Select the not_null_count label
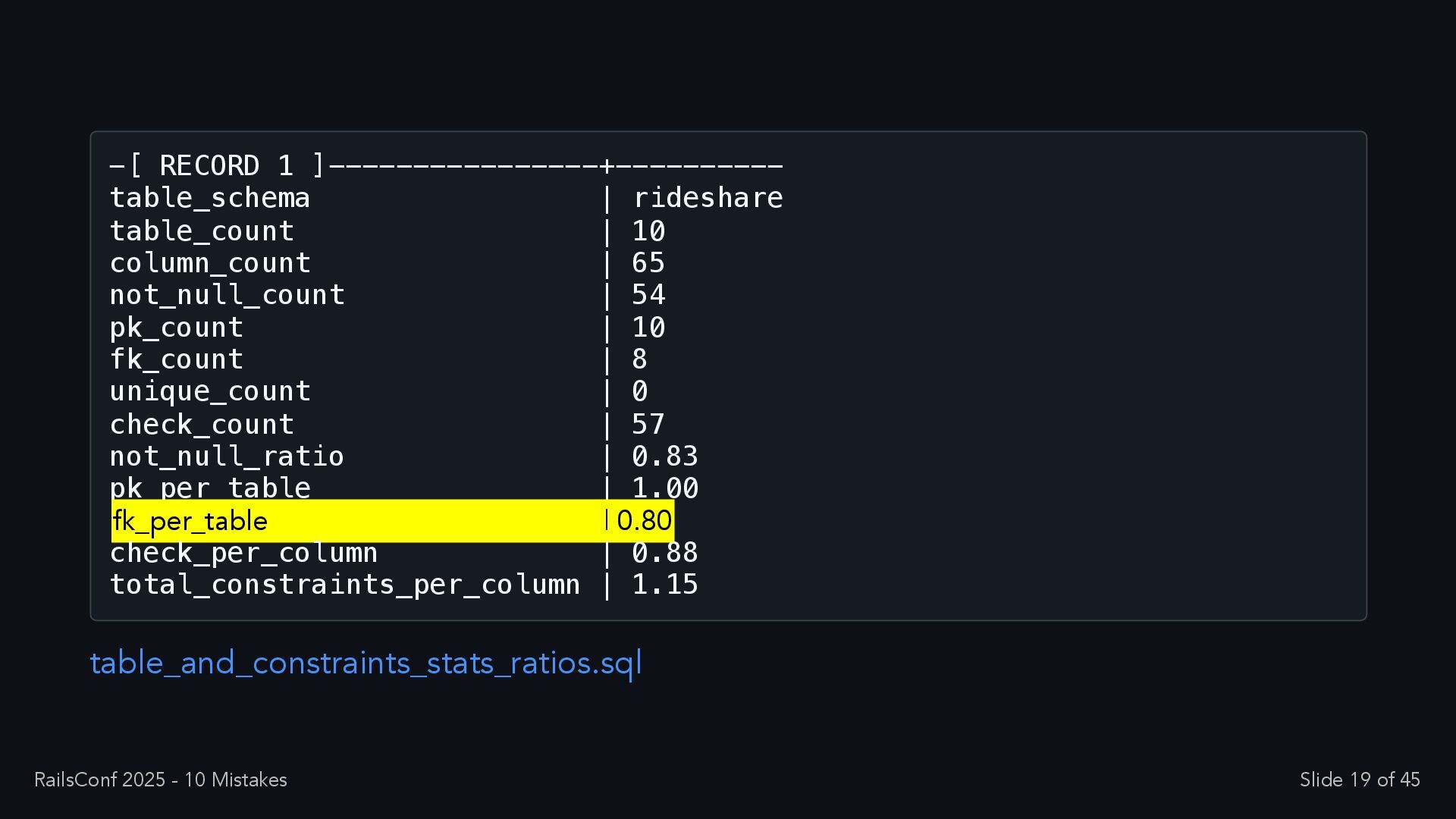The width and height of the screenshot is (1456, 819). (227, 295)
